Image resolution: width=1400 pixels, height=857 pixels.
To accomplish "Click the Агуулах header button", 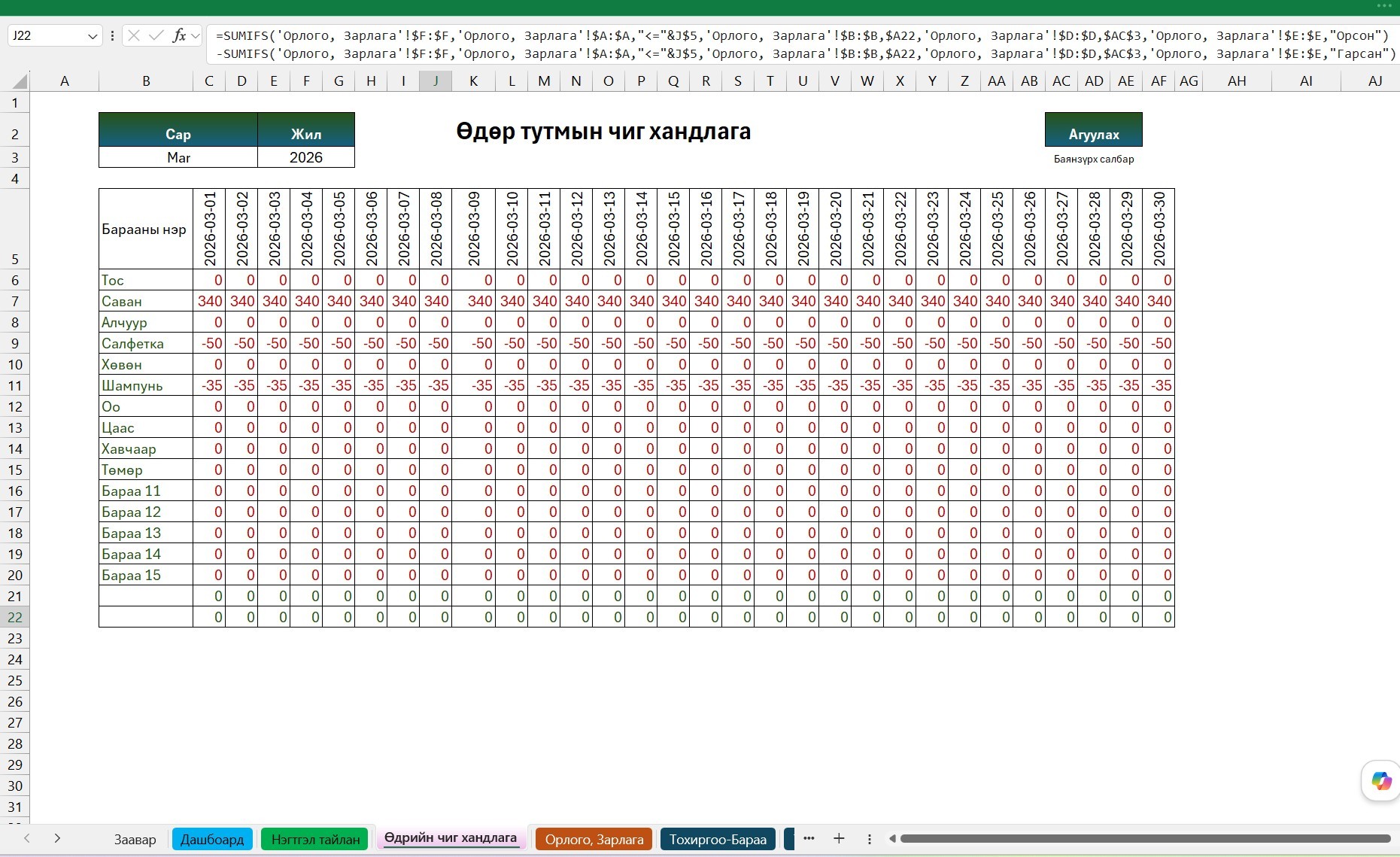I will (1094, 129).
